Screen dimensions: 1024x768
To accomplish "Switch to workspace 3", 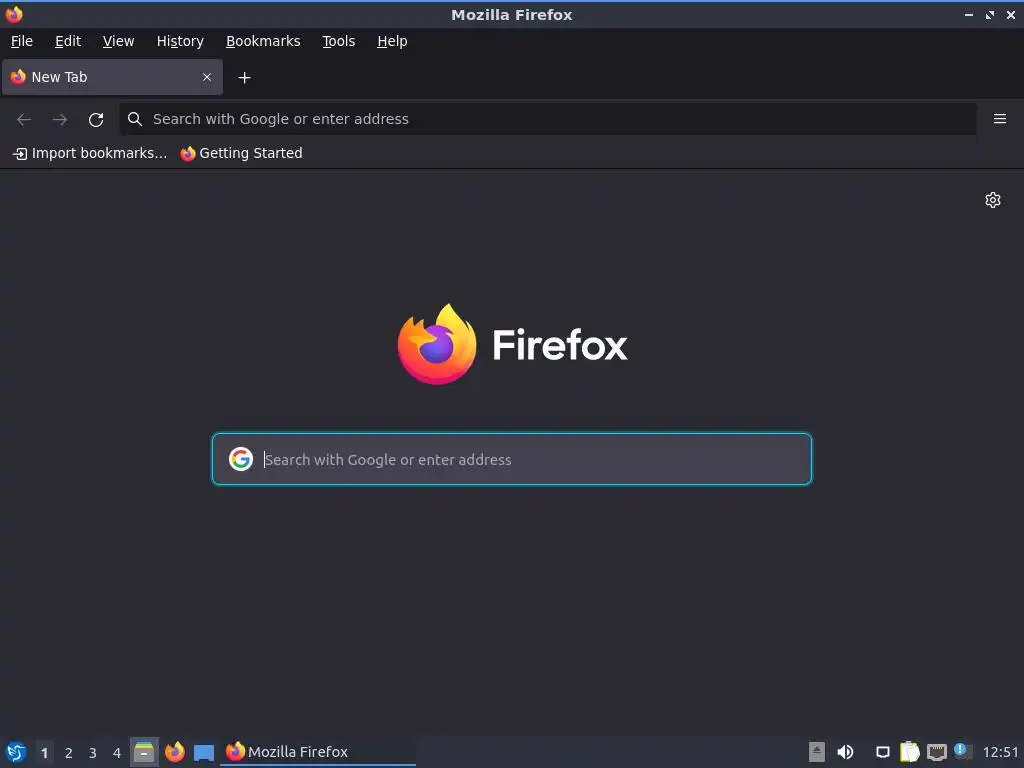I will (93, 753).
